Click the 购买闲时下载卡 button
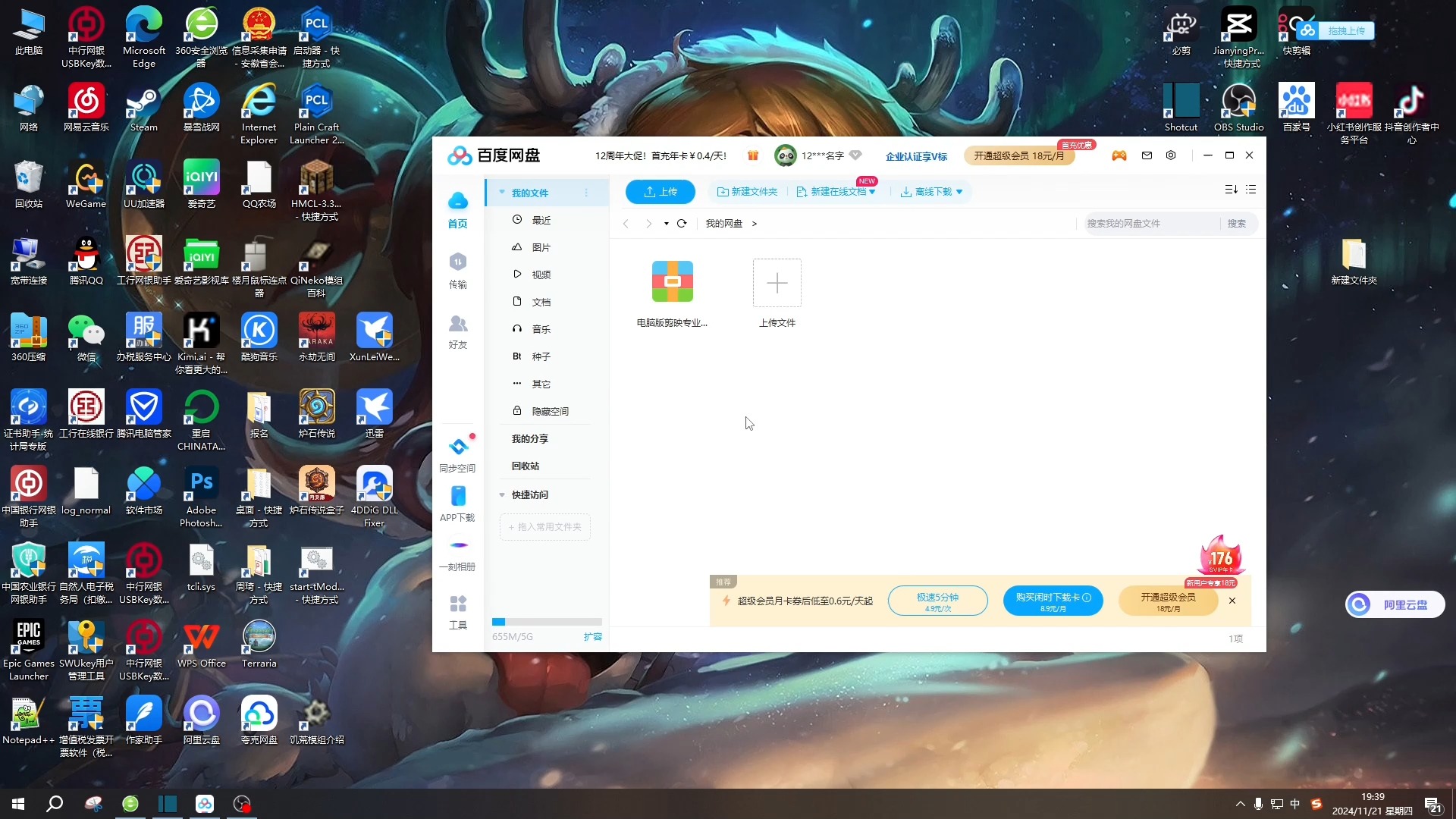 (x=1053, y=601)
